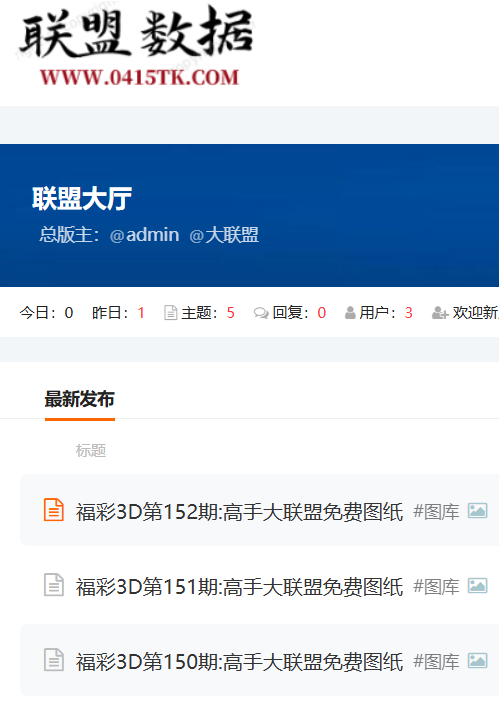
Task: Open thread 福彩3D第150期:高手大联盟免费图纸
Action: pos(240,662)
